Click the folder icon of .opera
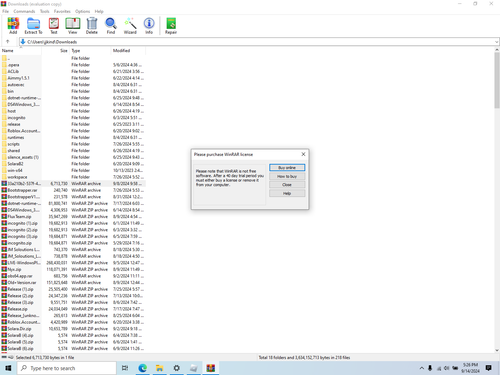Image resolution: width=500 pixels, height=375 pixels. pyautogui.click(x=4, y=65)
